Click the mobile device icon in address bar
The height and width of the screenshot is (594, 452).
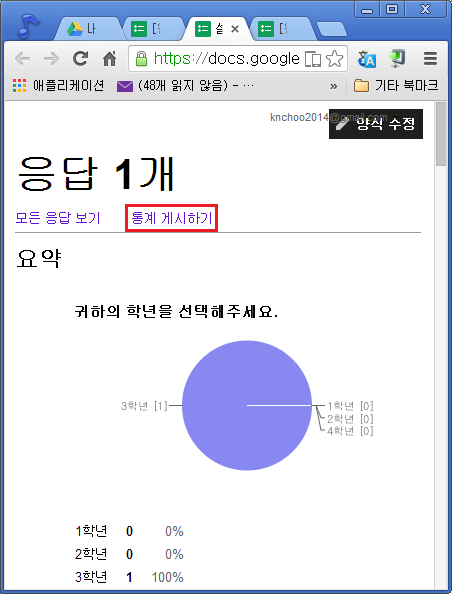coord(313,59)
